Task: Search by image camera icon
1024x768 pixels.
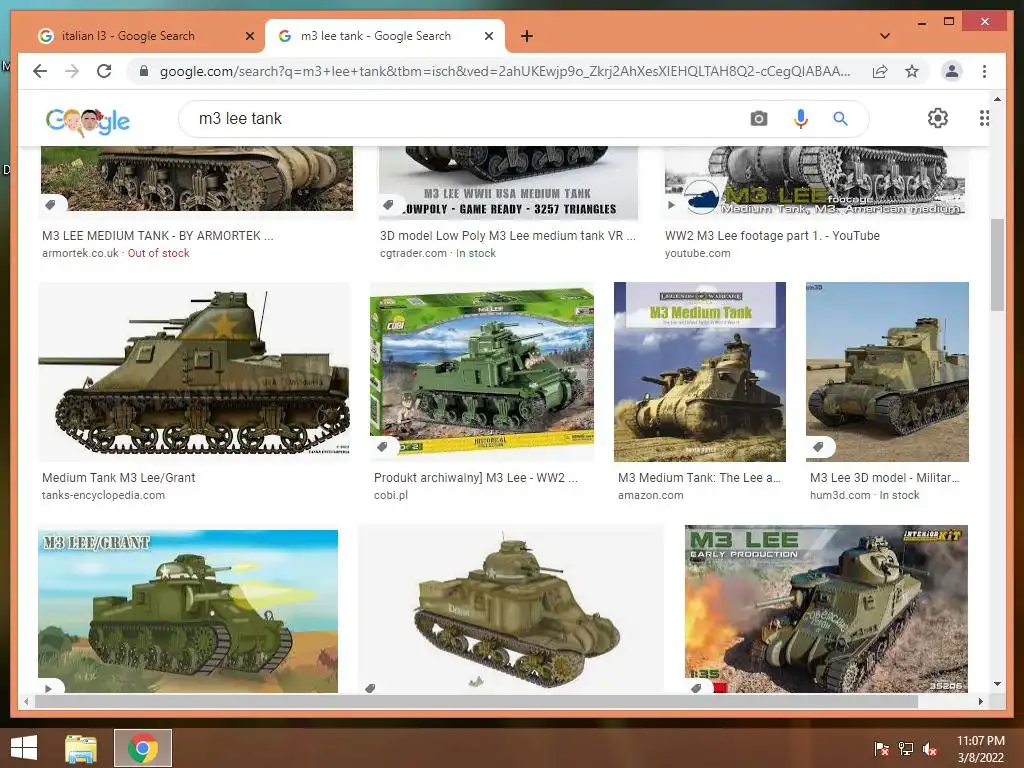Action: click(x=759, y=119)
